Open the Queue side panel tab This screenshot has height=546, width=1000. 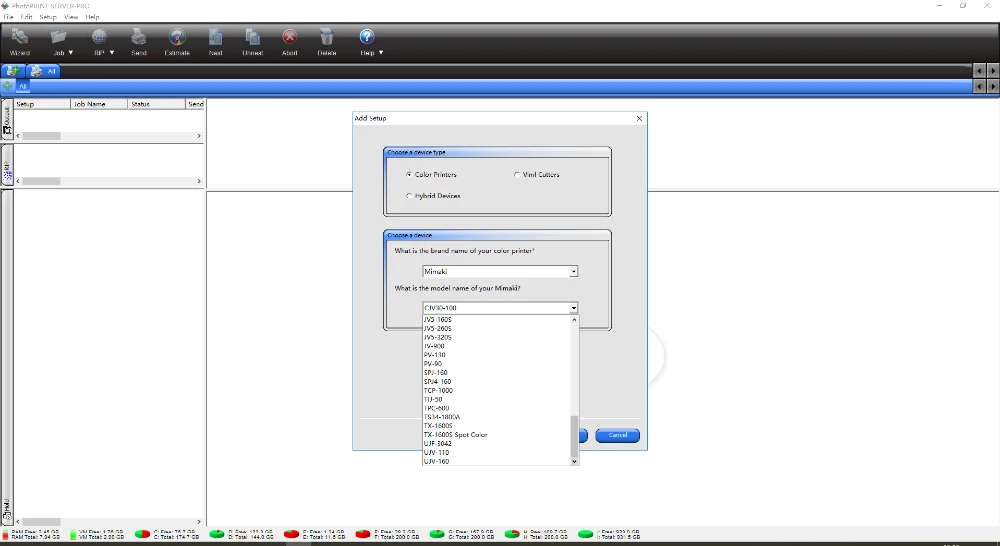coord(7,119)
